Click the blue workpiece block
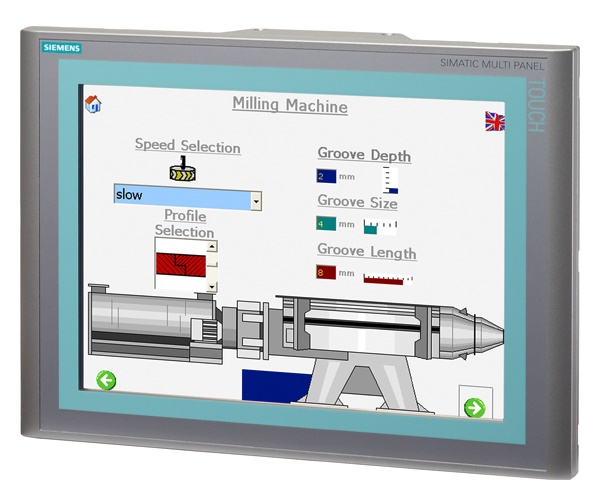 pos(276,386)
